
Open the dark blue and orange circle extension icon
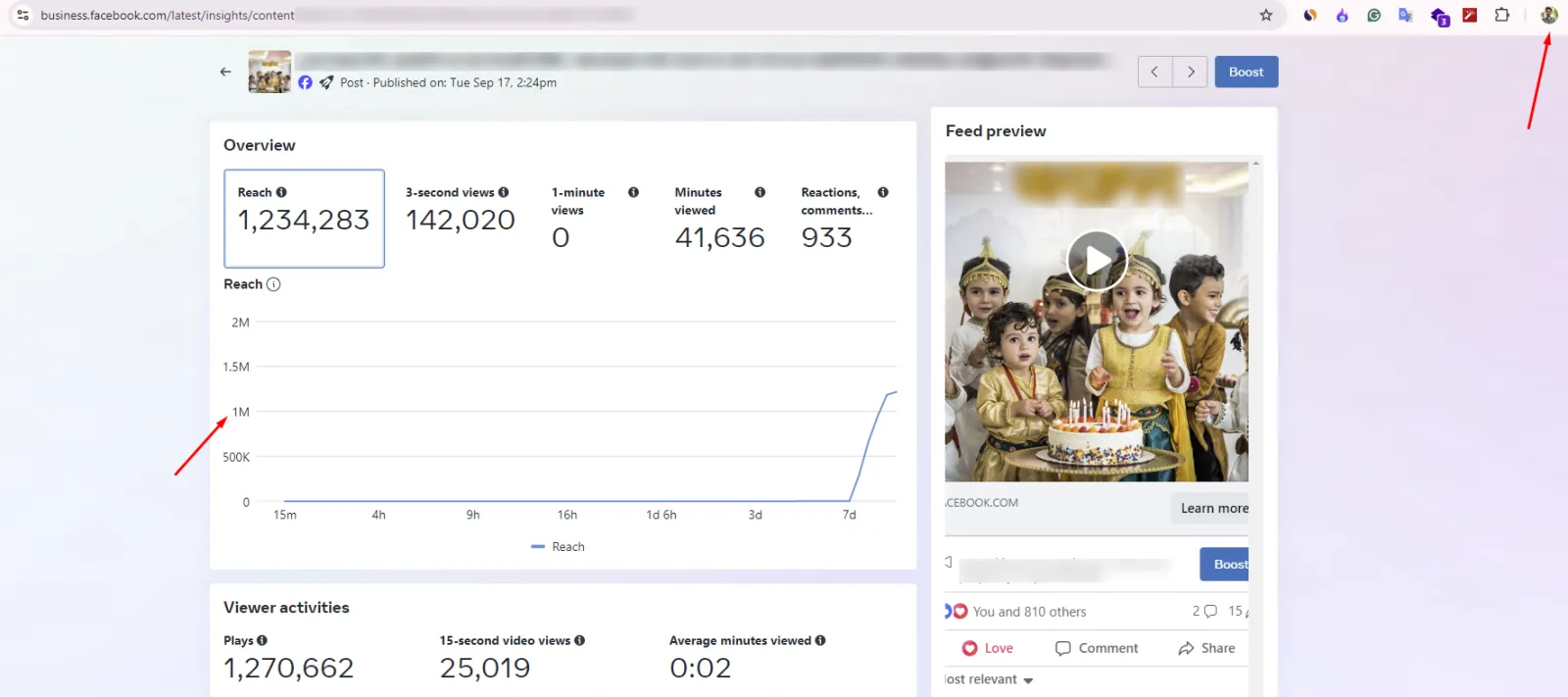tap(1310, 15)
